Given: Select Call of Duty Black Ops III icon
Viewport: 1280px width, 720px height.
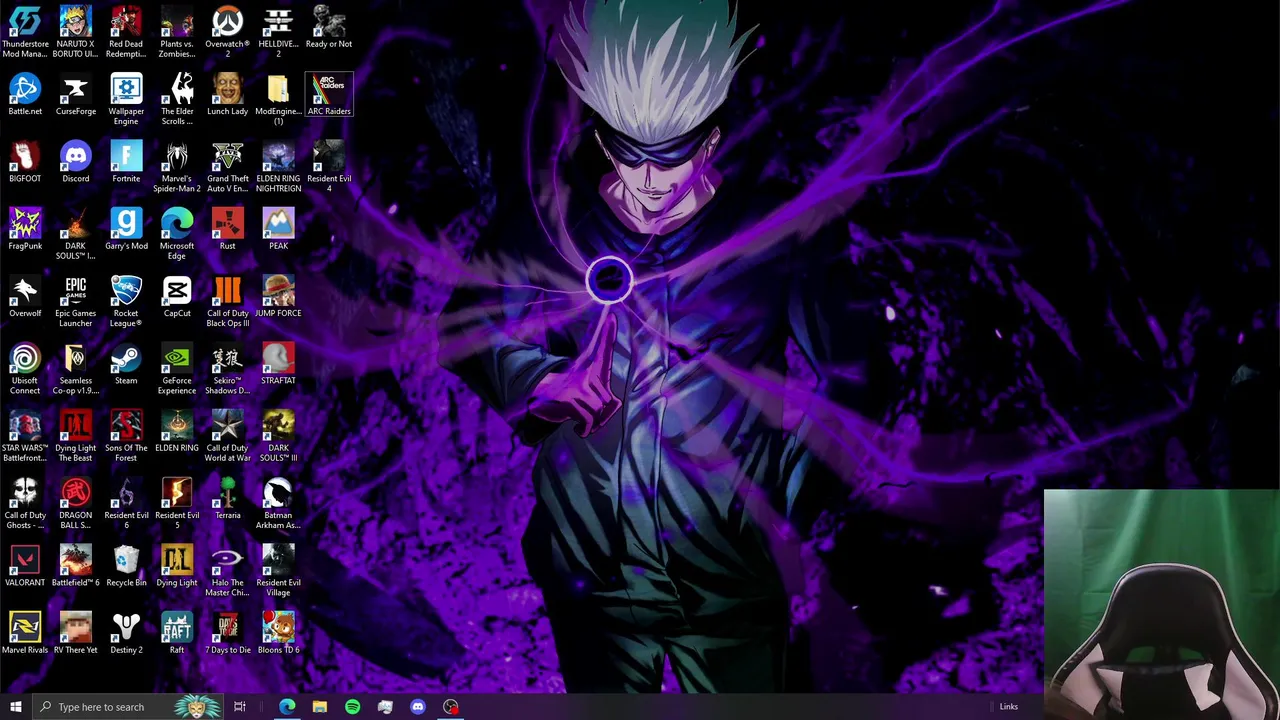Looking at the screenshot, I should (x=227, y=301).
